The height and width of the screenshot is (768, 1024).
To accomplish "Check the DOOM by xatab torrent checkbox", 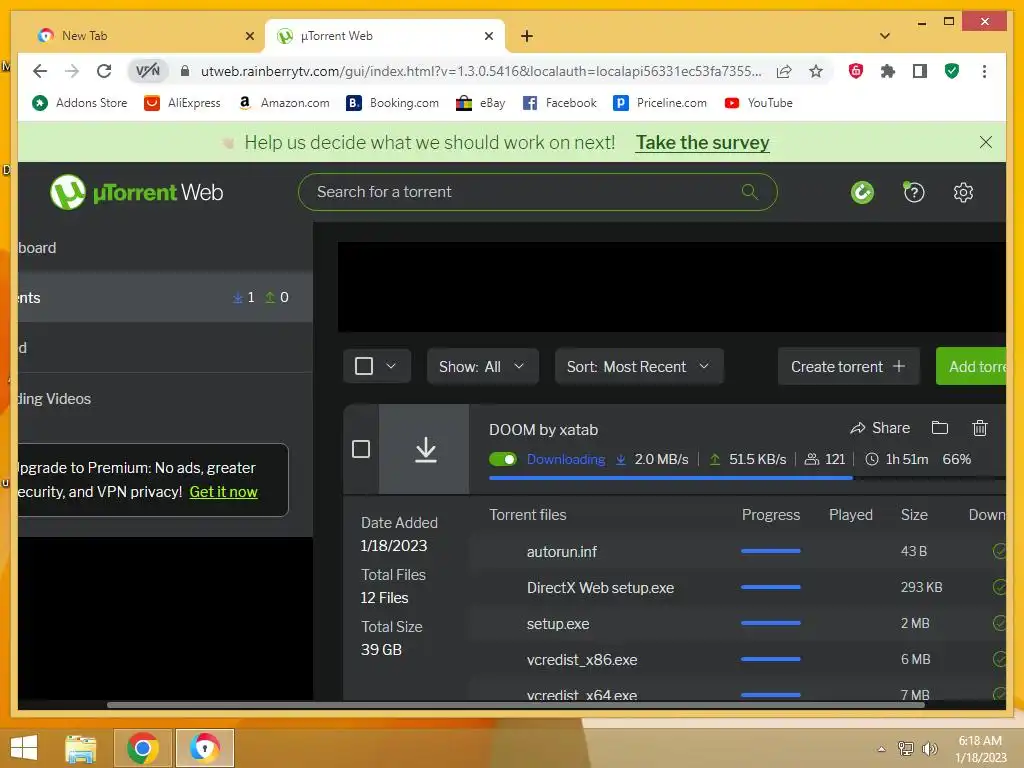I will (360, 449).
